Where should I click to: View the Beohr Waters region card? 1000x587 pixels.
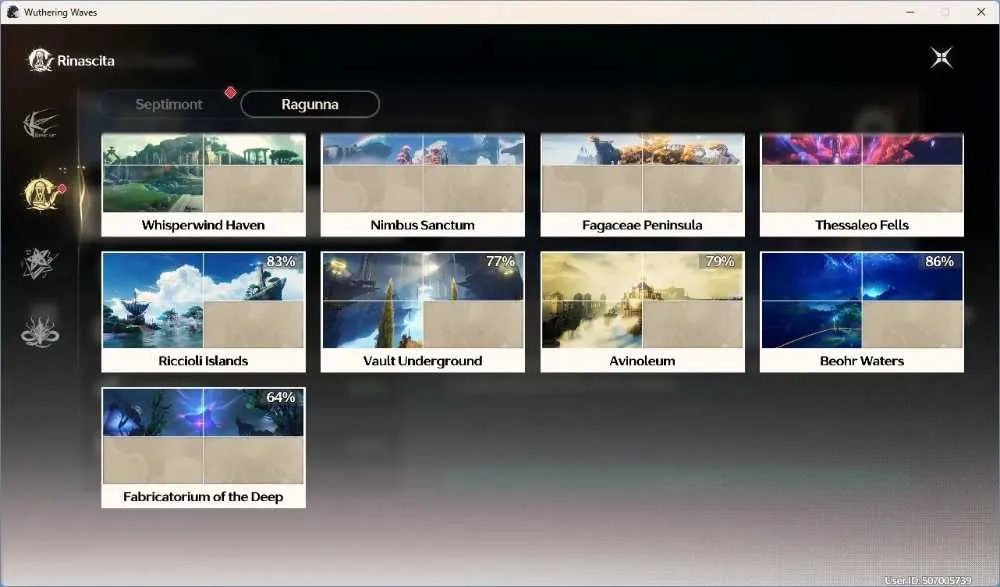(x=862, y=312)
